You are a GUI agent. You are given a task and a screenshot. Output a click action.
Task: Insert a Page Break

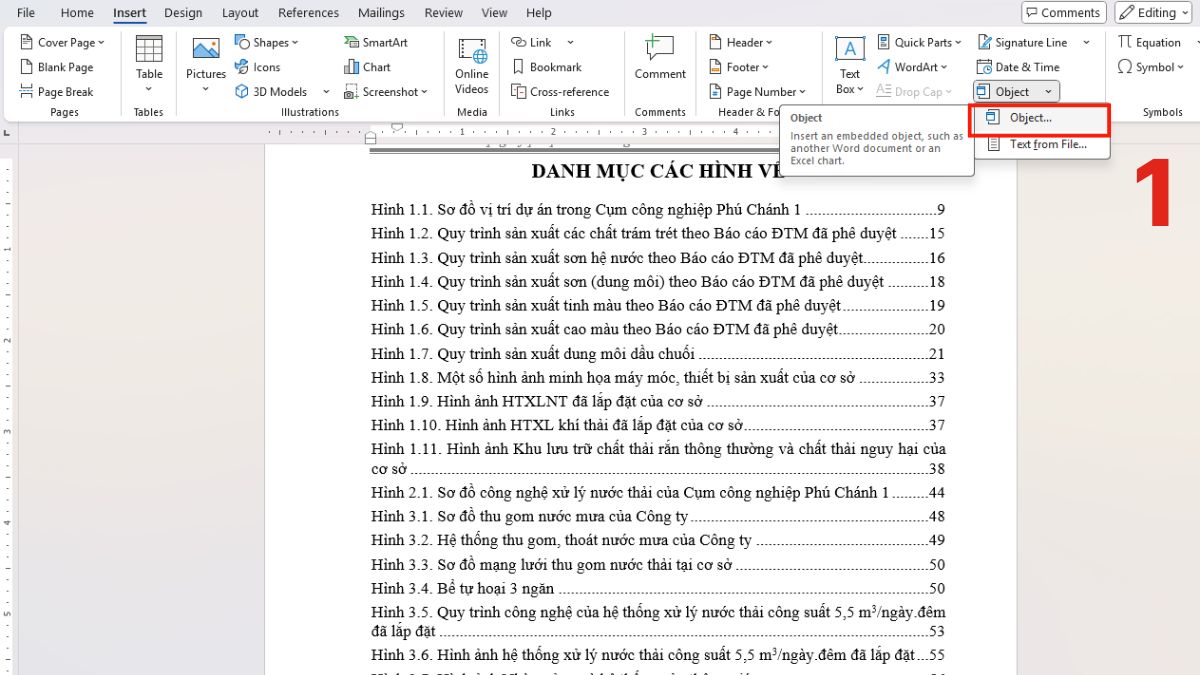point(57,92)
